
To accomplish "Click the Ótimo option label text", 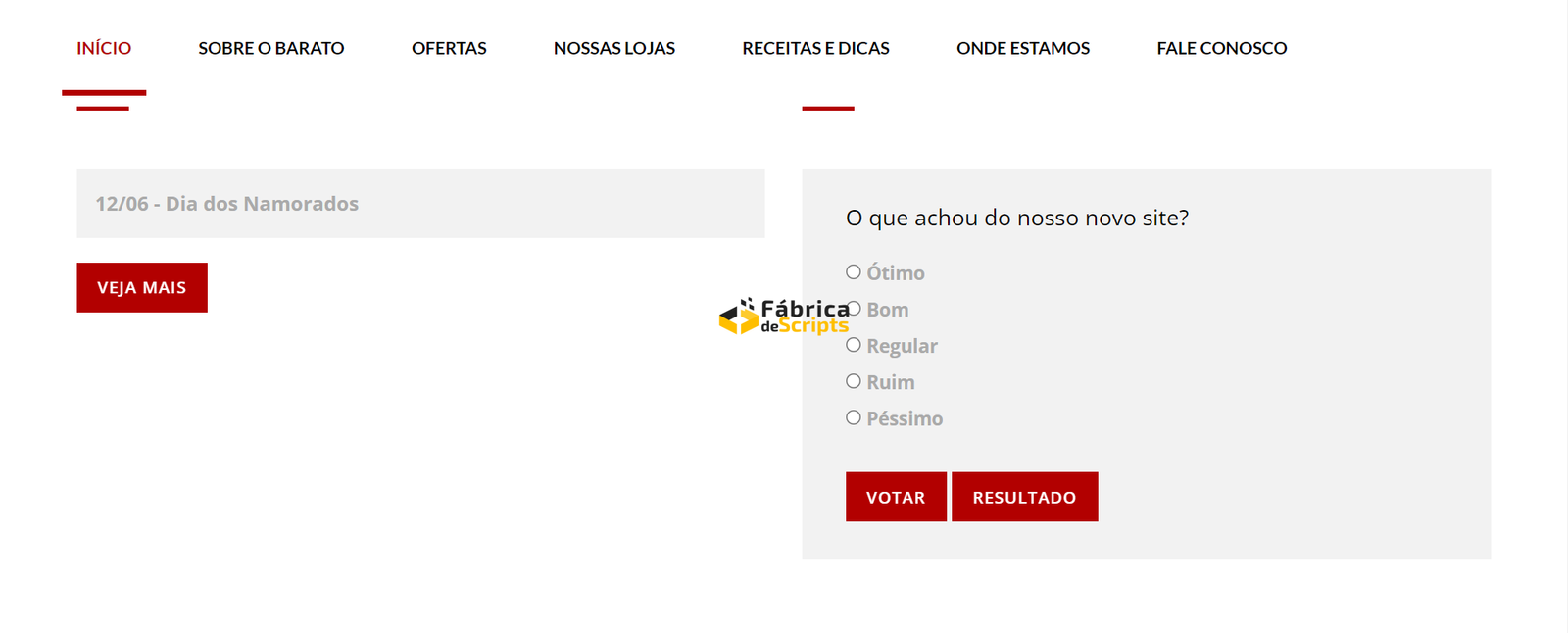I will coord(896,273).
